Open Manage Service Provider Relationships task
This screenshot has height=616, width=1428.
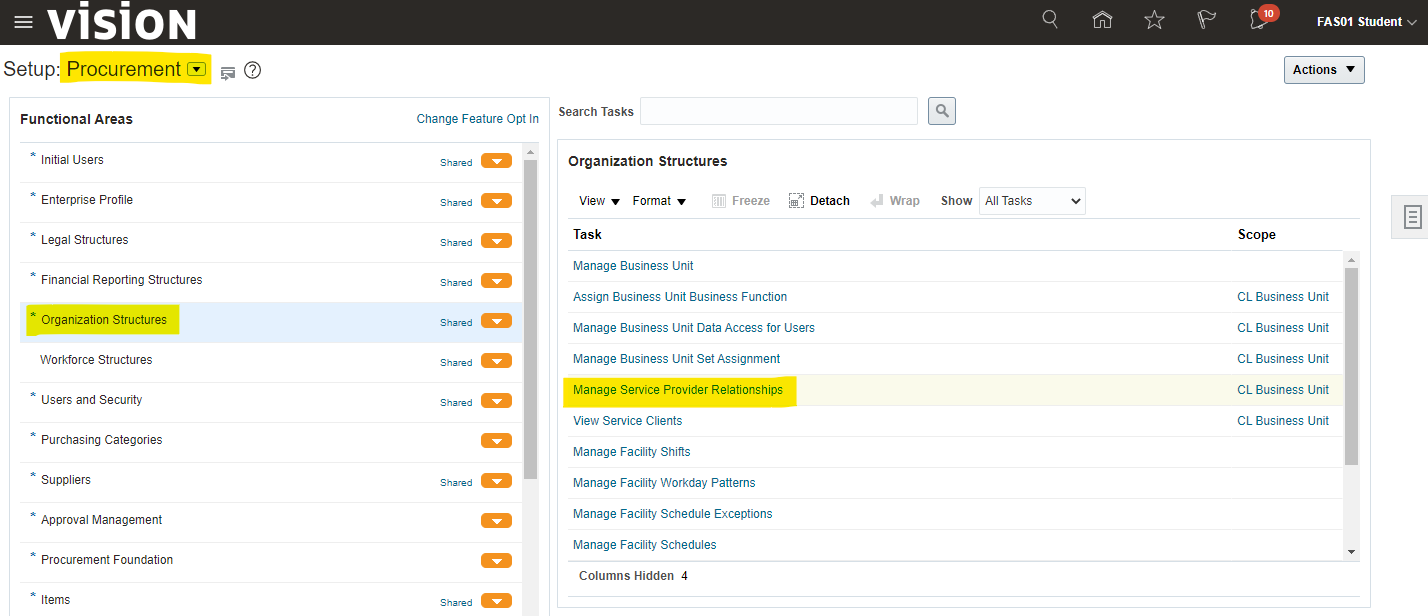677,390
